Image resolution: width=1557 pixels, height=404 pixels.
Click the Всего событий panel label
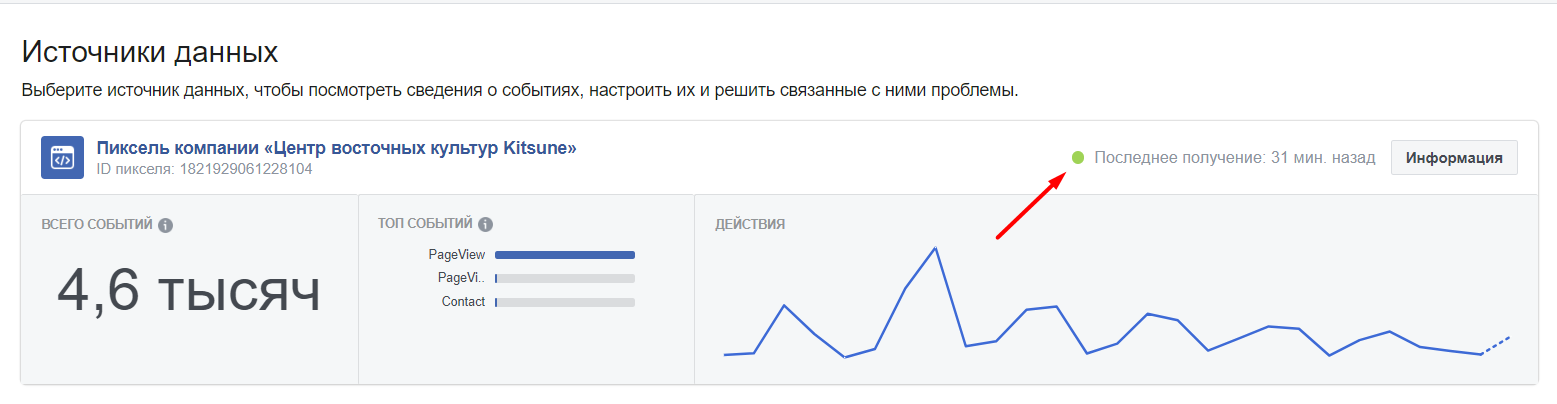pyautogui.click(x=97, y=224)
